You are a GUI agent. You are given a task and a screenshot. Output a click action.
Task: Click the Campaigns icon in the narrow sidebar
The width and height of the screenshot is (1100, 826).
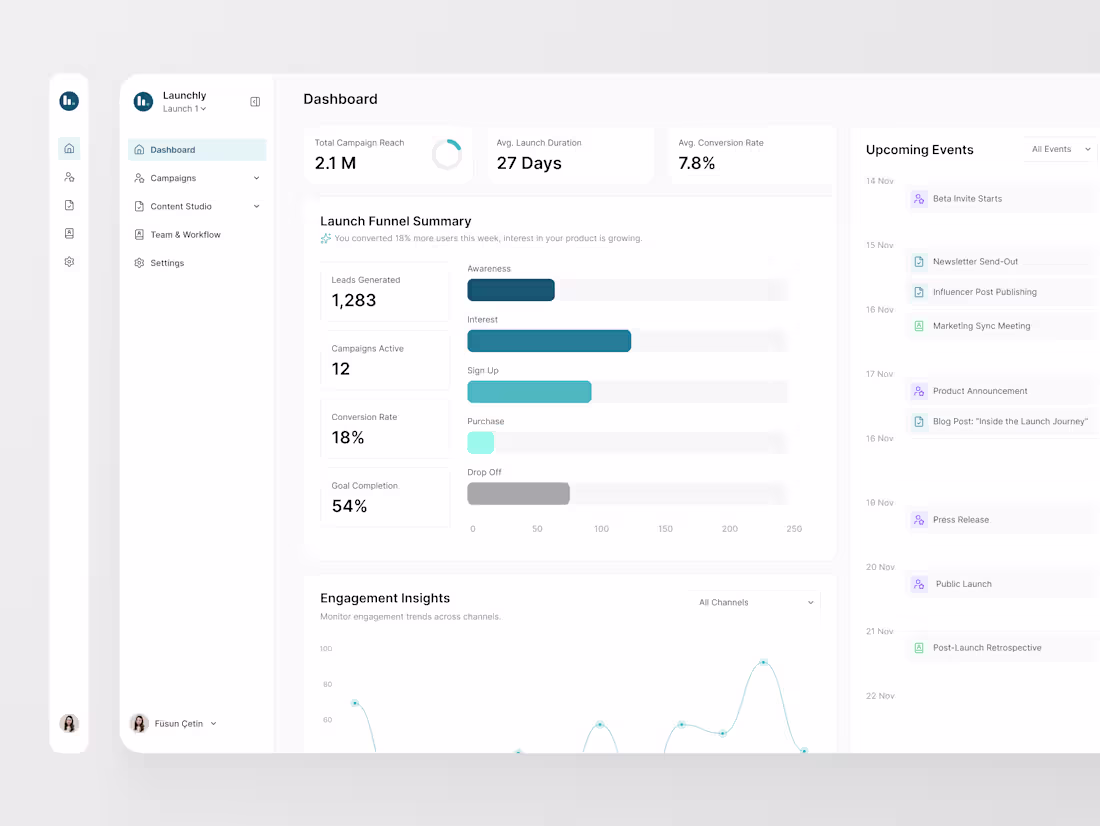pos(69,176)
